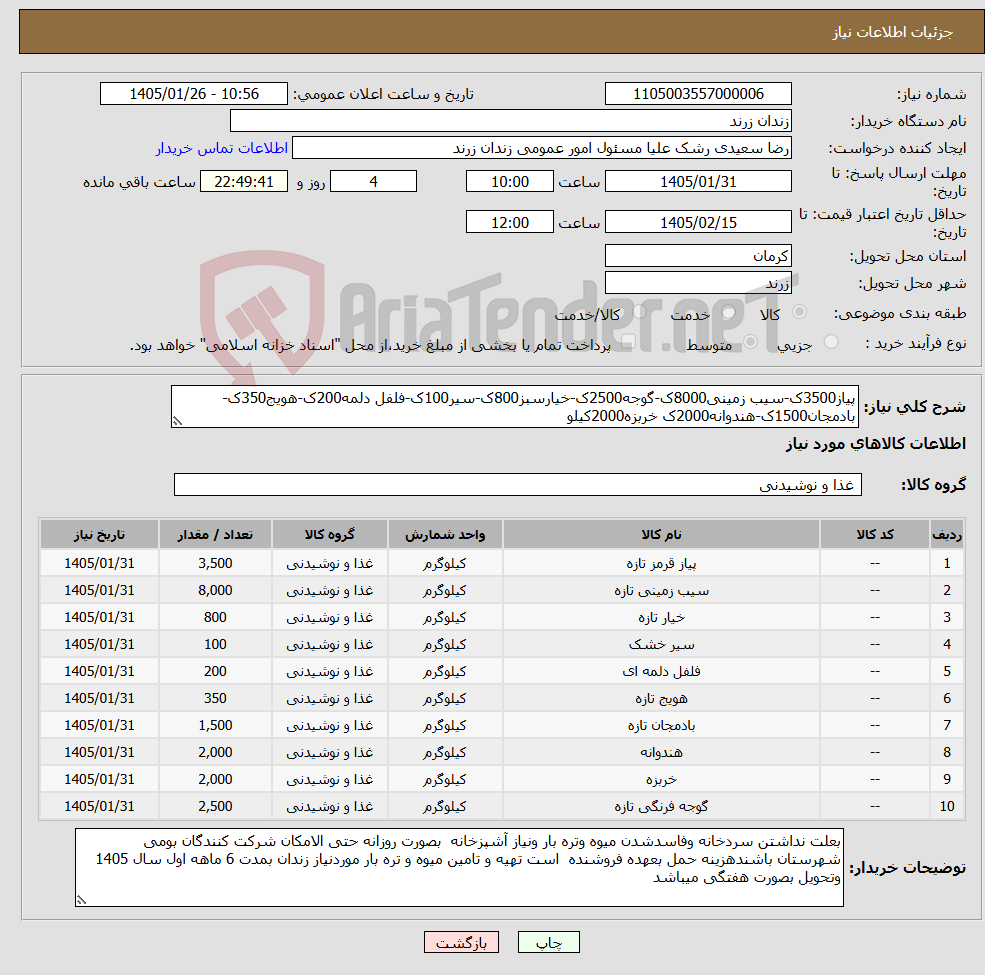
Task: Click the response deadline time 10:00 field
Action: pos(509,182)
